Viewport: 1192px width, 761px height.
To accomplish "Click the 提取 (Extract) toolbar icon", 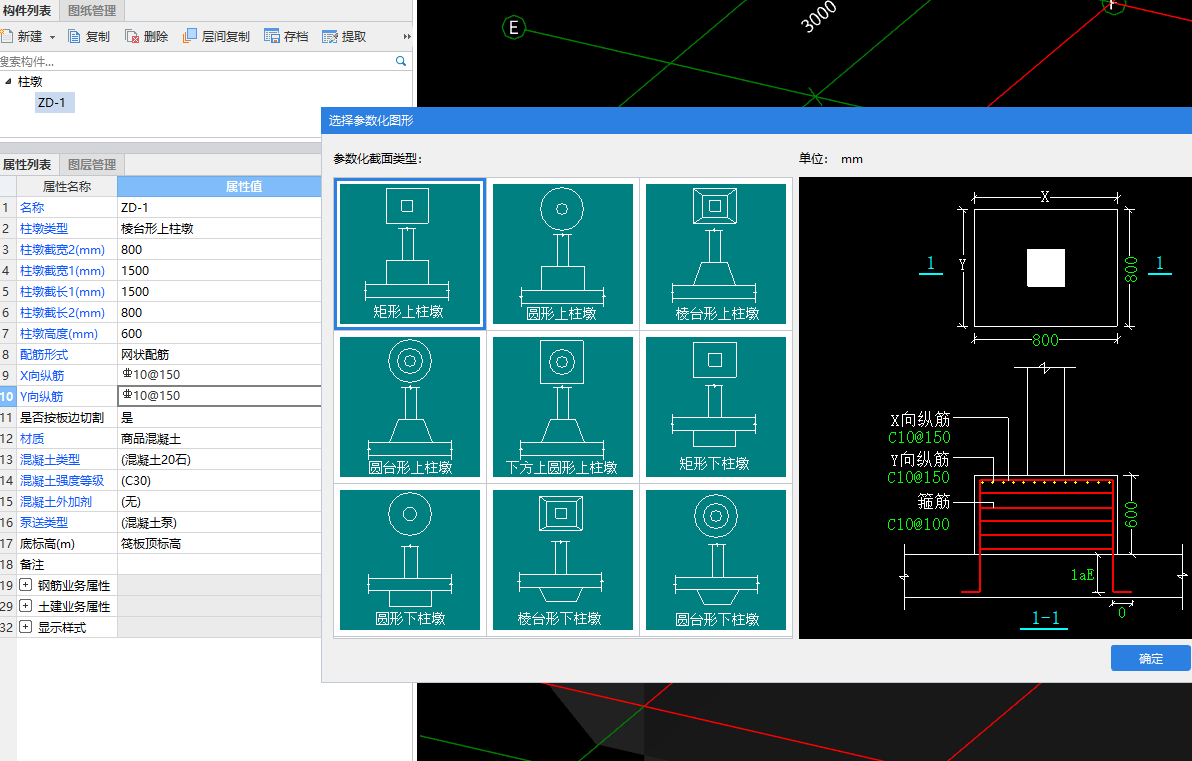I will [330, 36].
